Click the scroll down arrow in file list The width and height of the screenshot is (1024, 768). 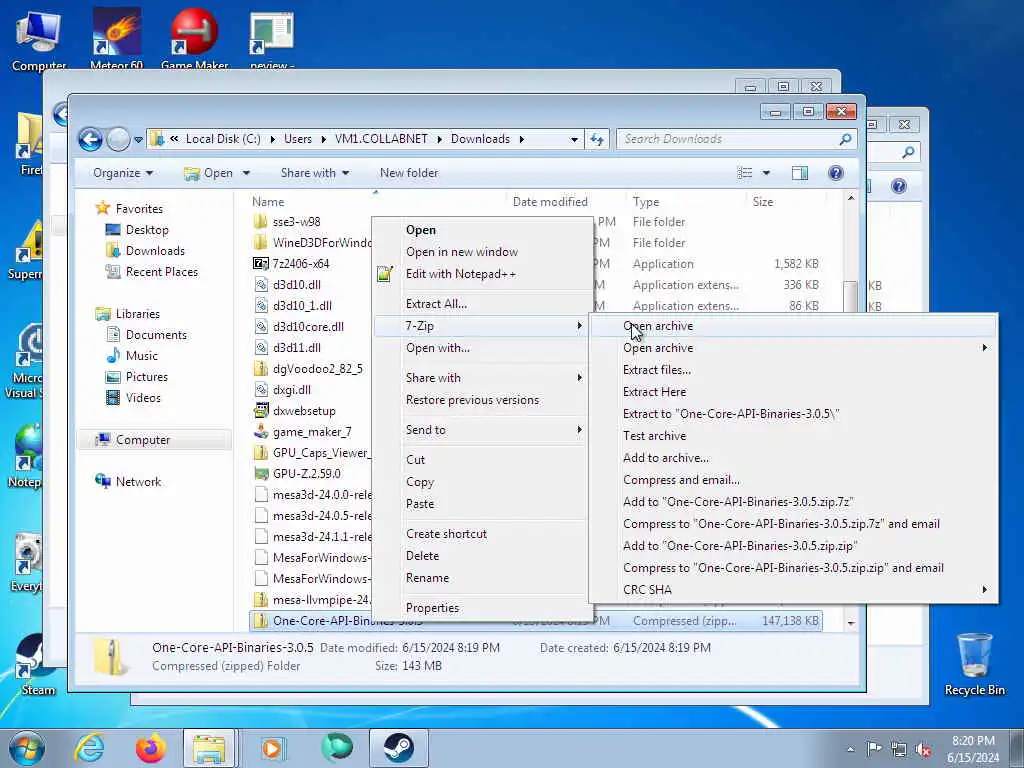coord(850,623)
